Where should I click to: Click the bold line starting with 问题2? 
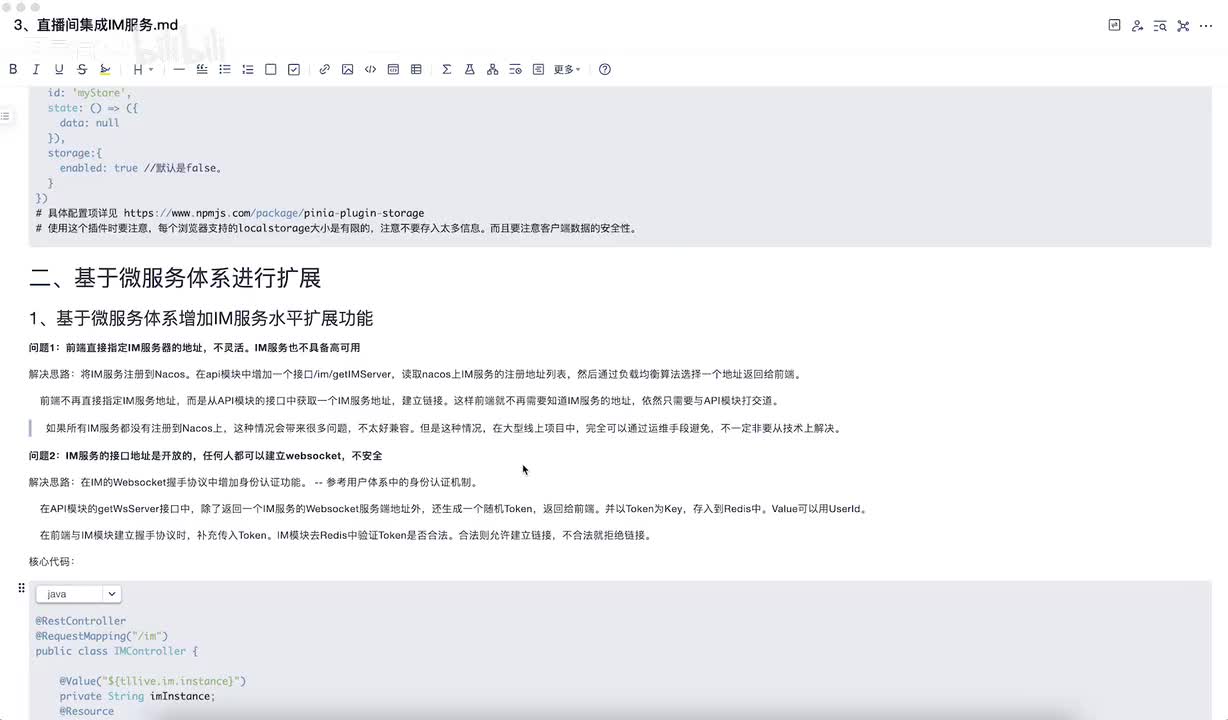click(205, 456)
